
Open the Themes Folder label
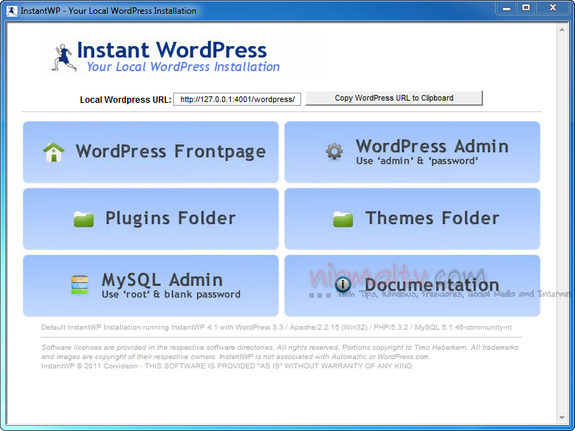point(432,218)
